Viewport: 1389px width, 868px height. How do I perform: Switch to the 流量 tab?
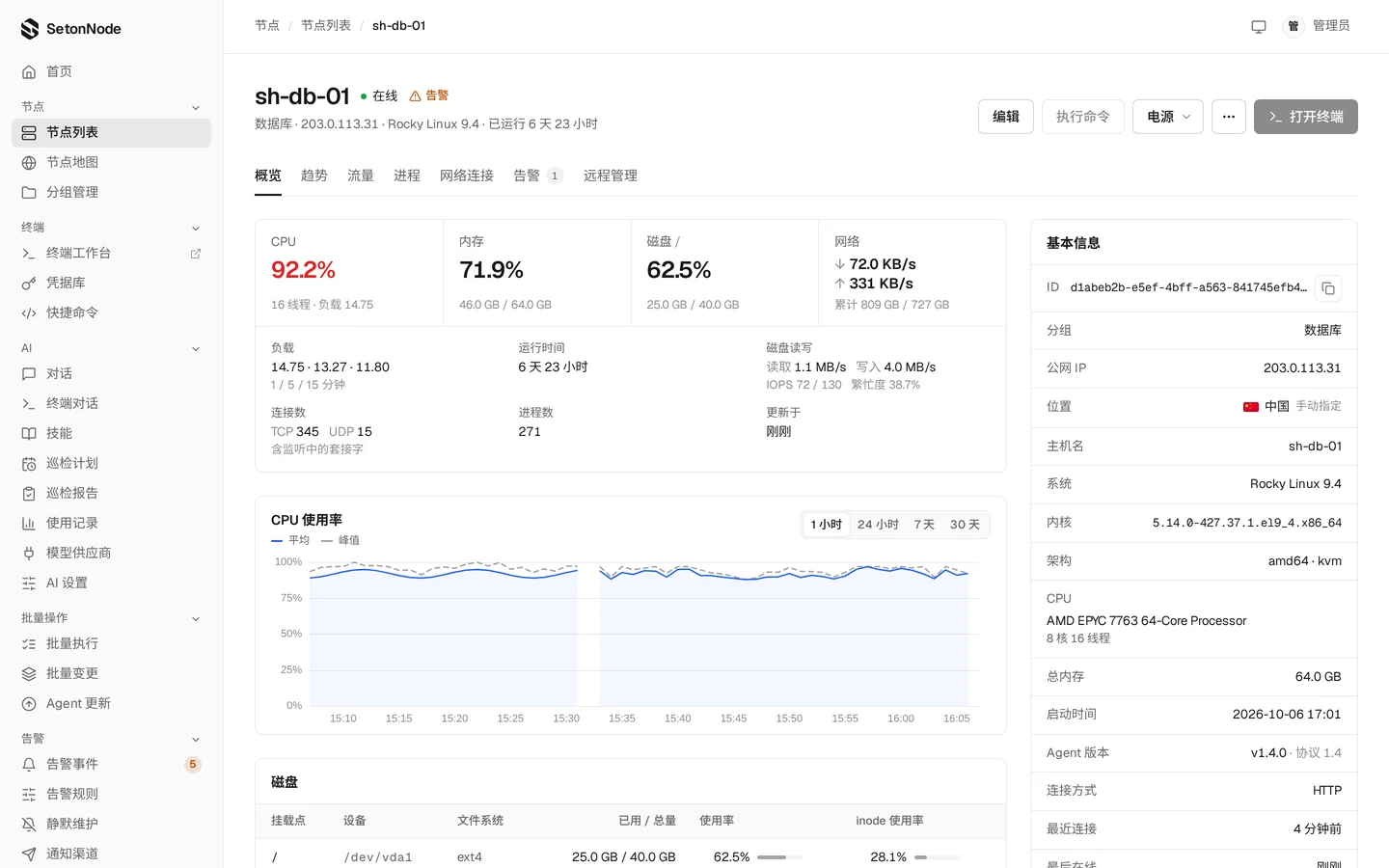(361, 176)
